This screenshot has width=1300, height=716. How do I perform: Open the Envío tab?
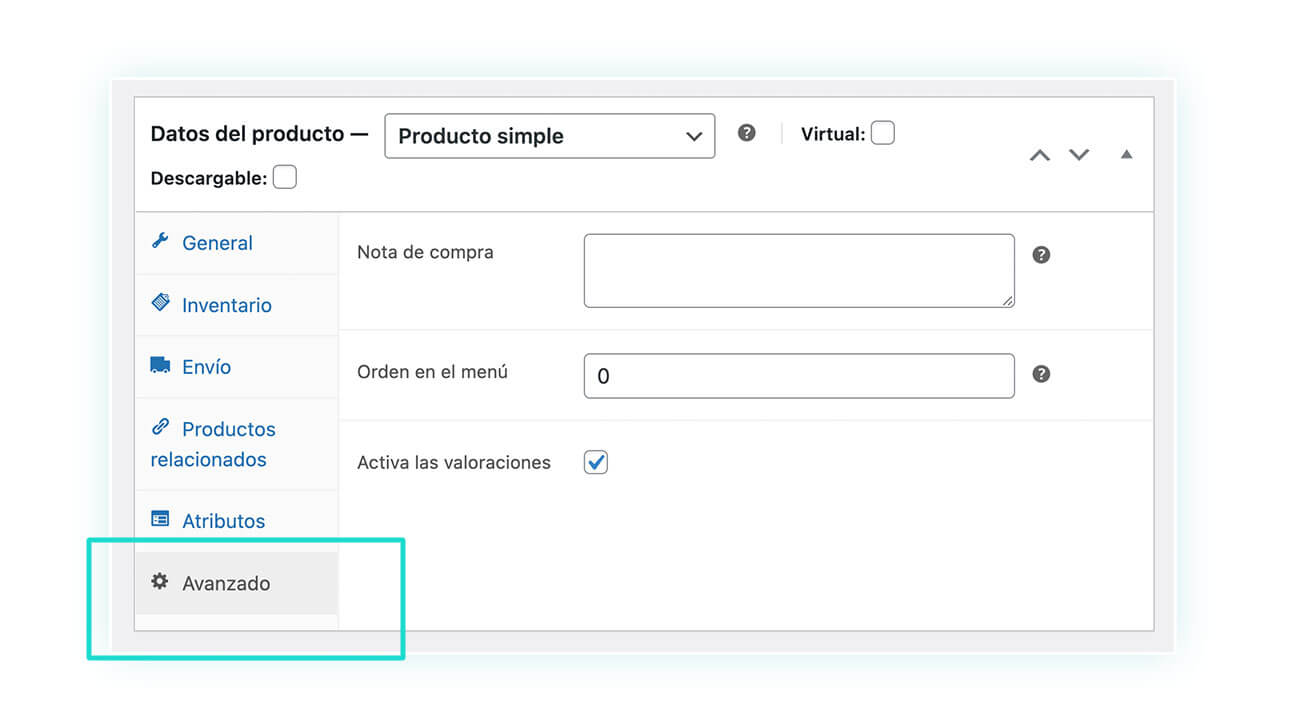[237, 367]
